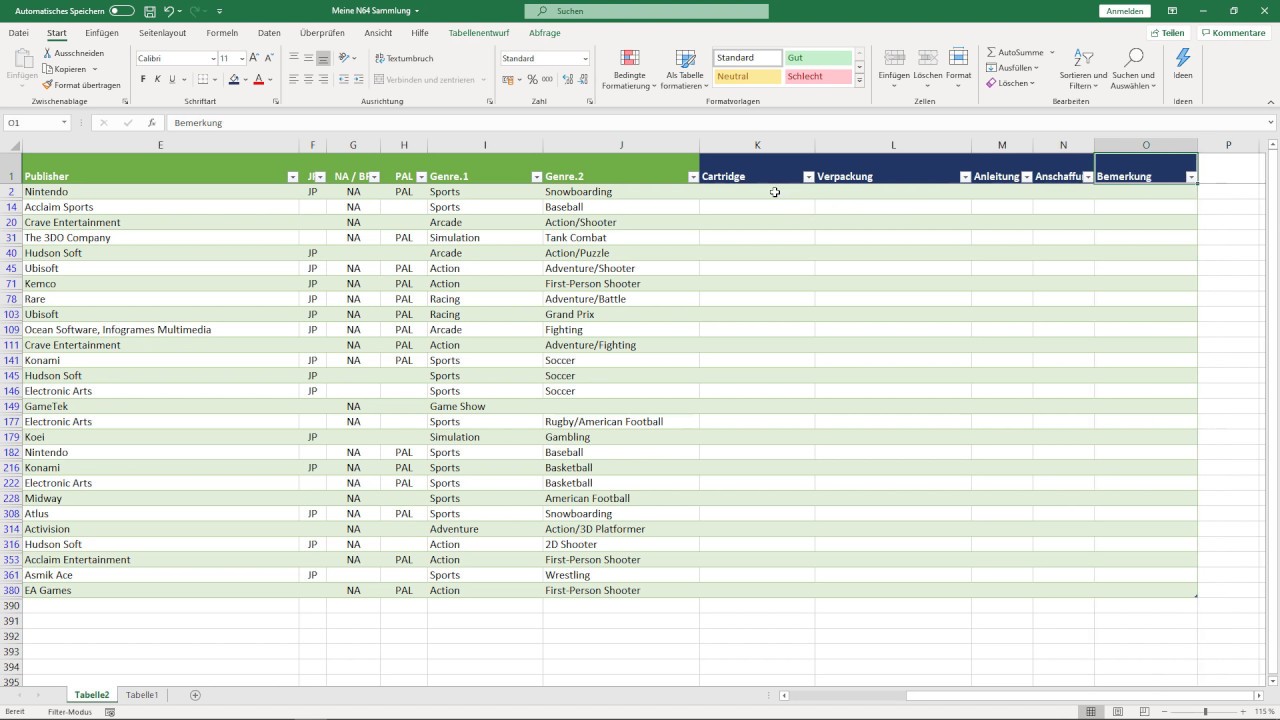Click the Save disk icon
The height and width of the screenshot is (720, 1280).
(x=149, y=11)
